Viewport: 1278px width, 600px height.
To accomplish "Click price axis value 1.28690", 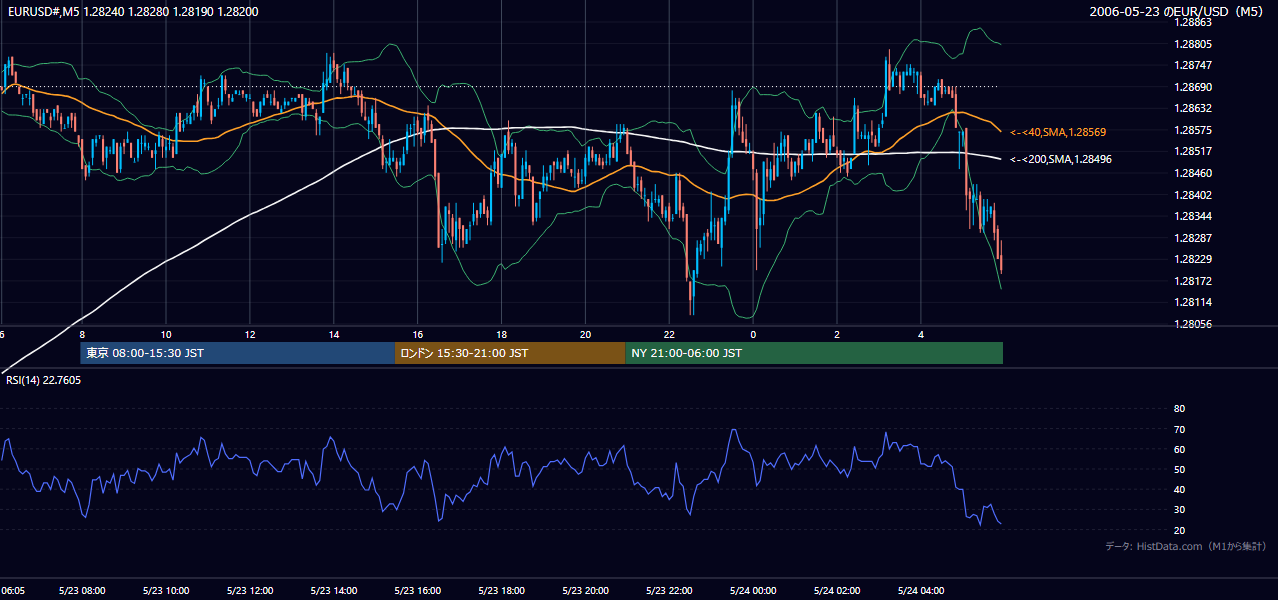I will click(1193, 87).
